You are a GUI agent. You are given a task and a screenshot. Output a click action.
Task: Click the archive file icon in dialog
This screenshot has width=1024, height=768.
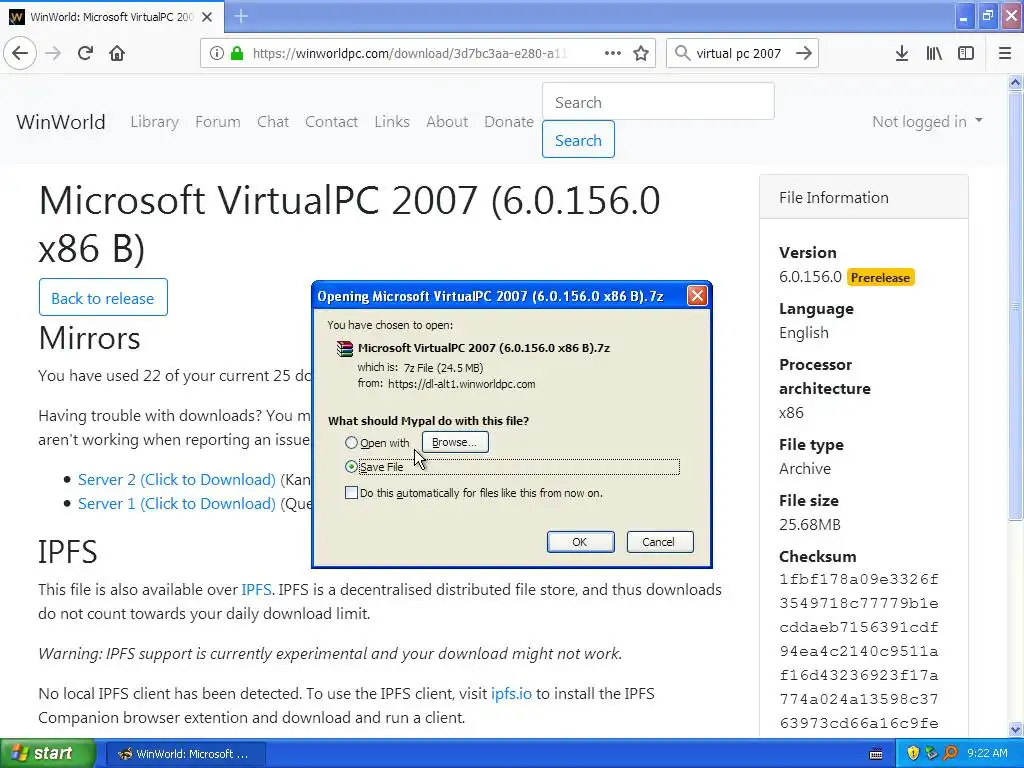(x=344, y=348)
